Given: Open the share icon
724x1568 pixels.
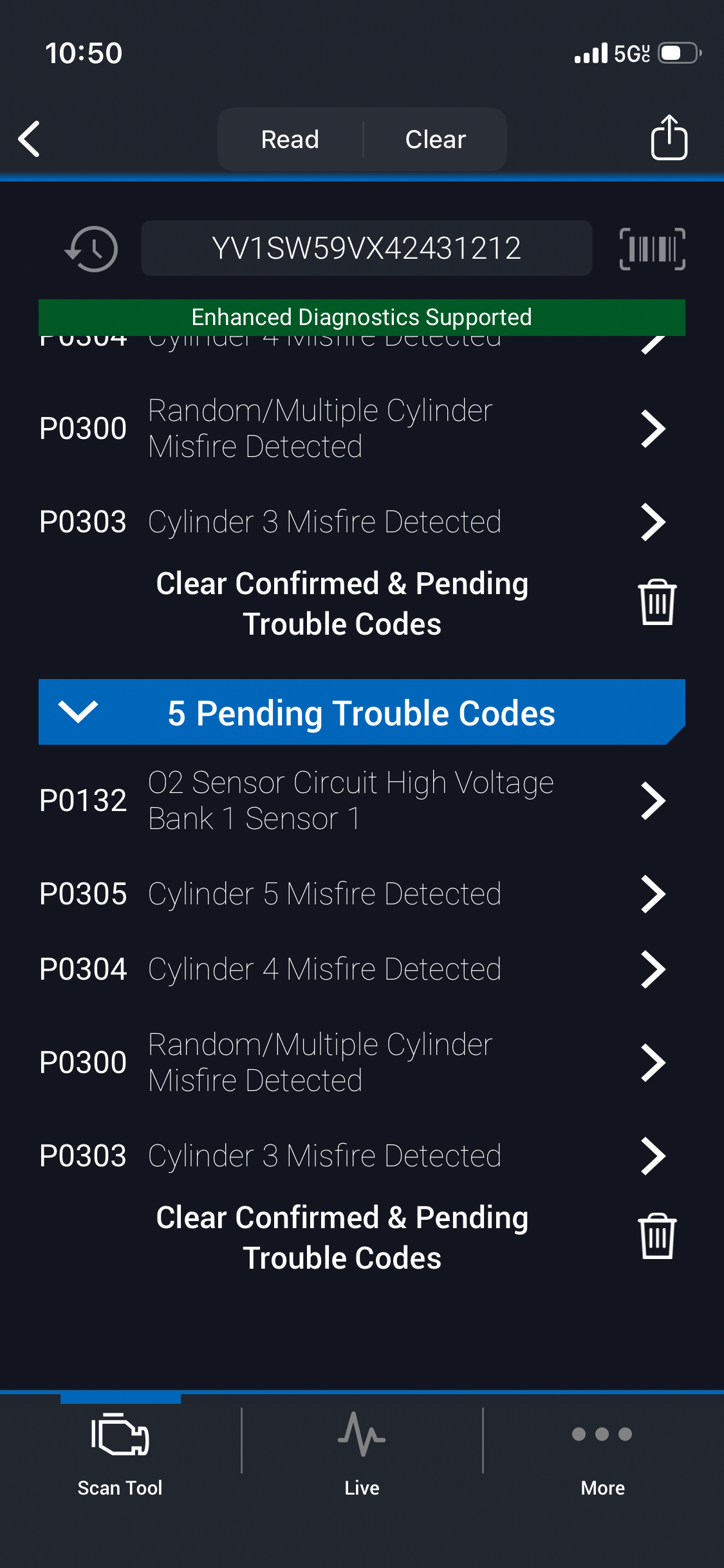Looking at the screenshot, I should tap(669, 138).
